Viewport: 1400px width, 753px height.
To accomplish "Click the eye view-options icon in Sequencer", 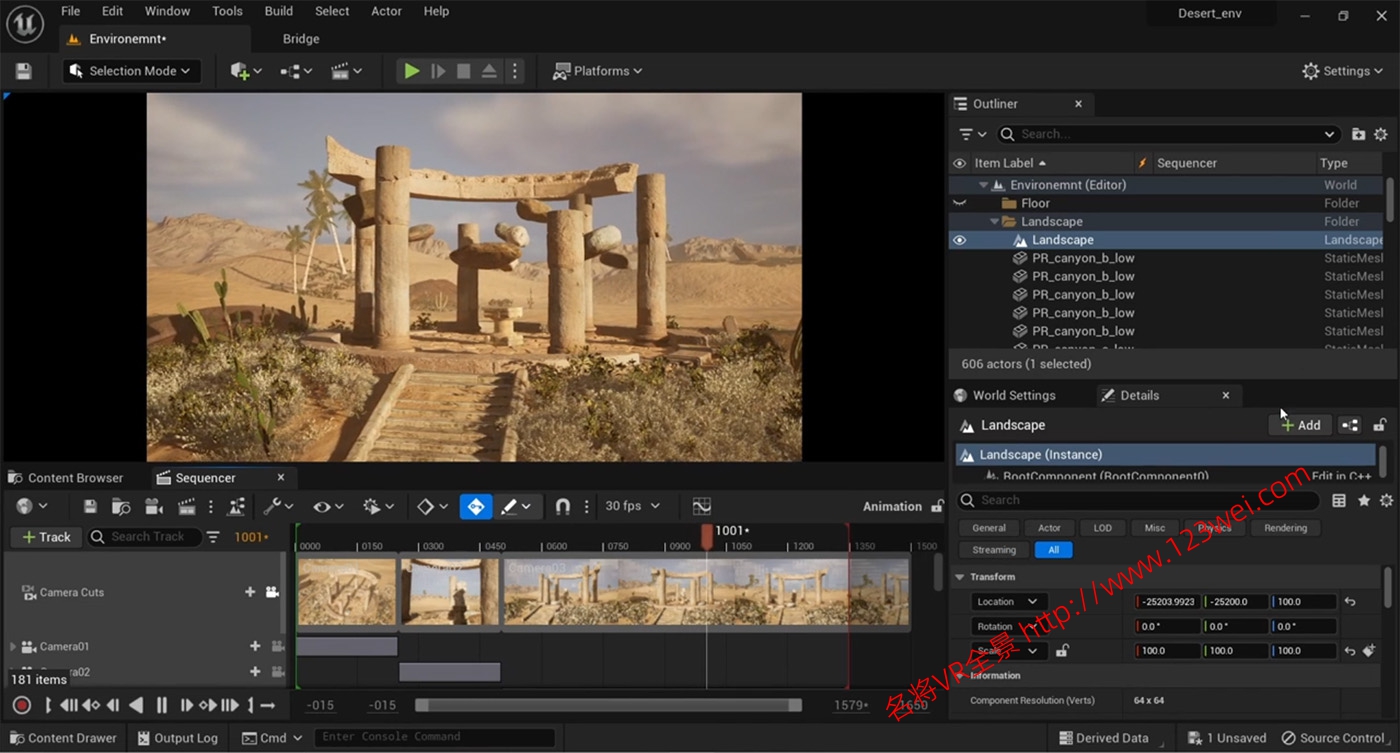I will (x=320, y=506).
